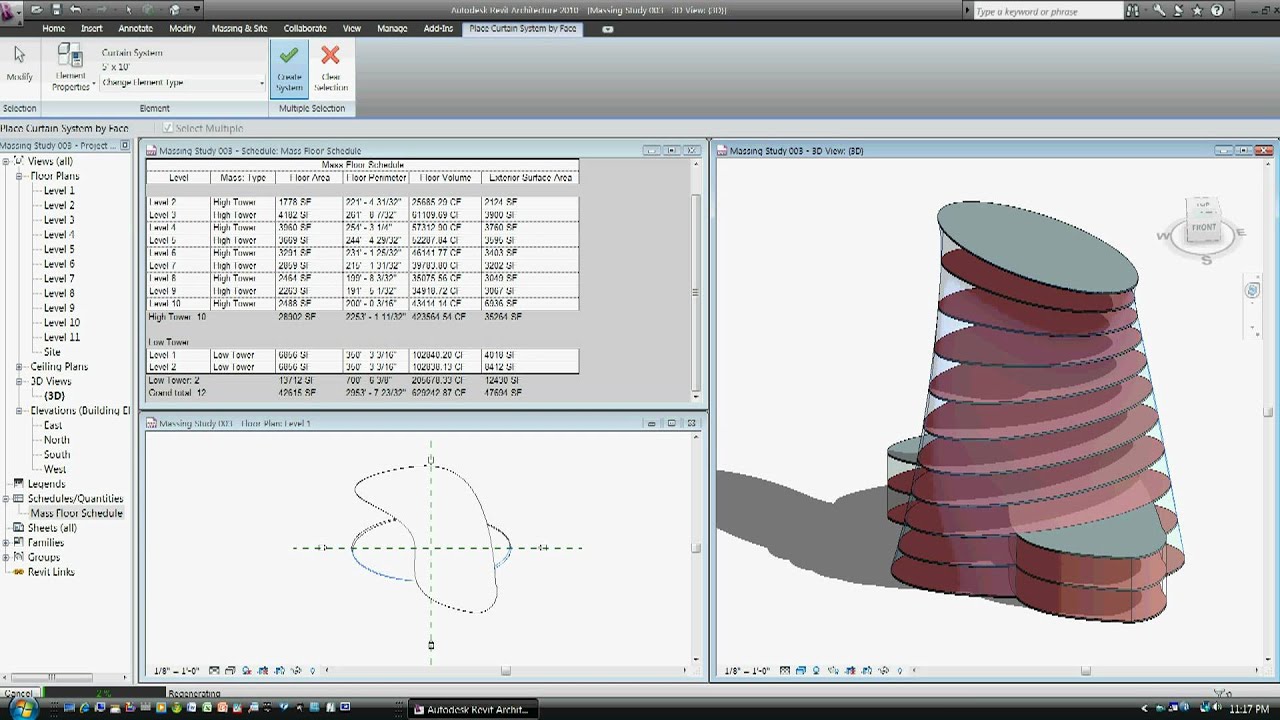Click the Help question mark icon
The height and width of the screenshot is (720, 1280).
(x=1217, y=11)
